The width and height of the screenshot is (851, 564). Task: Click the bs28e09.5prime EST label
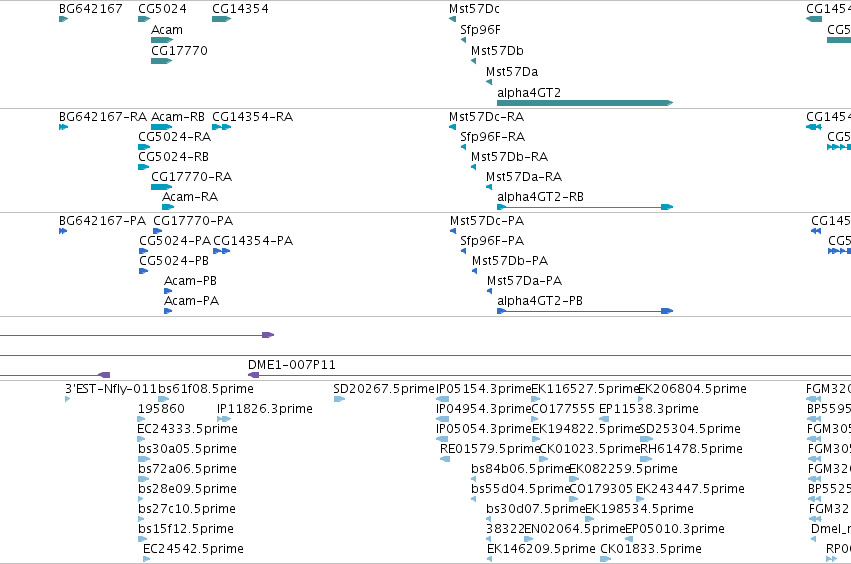(x=187, y=489)
